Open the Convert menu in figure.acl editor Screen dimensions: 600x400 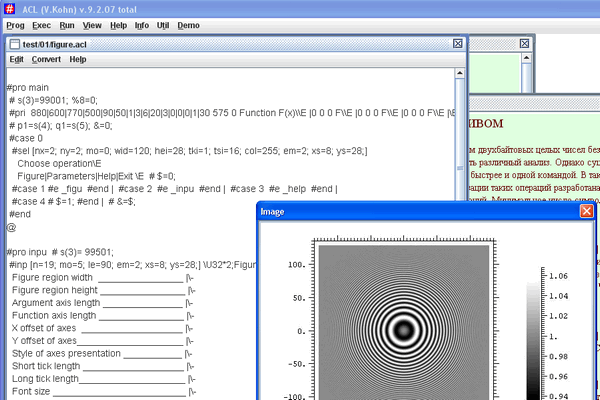tap(46, 59)
